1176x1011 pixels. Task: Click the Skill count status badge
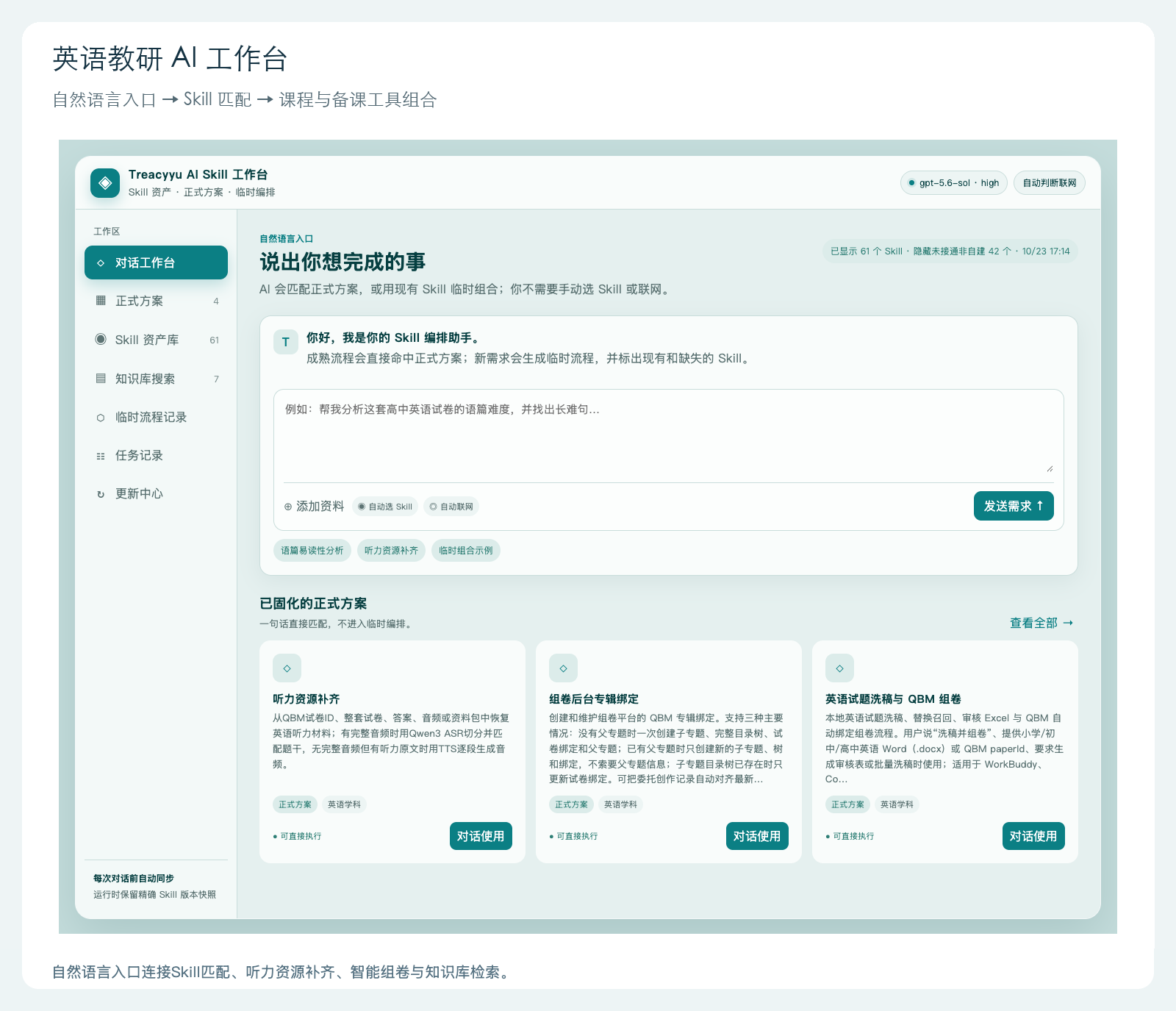950,251
